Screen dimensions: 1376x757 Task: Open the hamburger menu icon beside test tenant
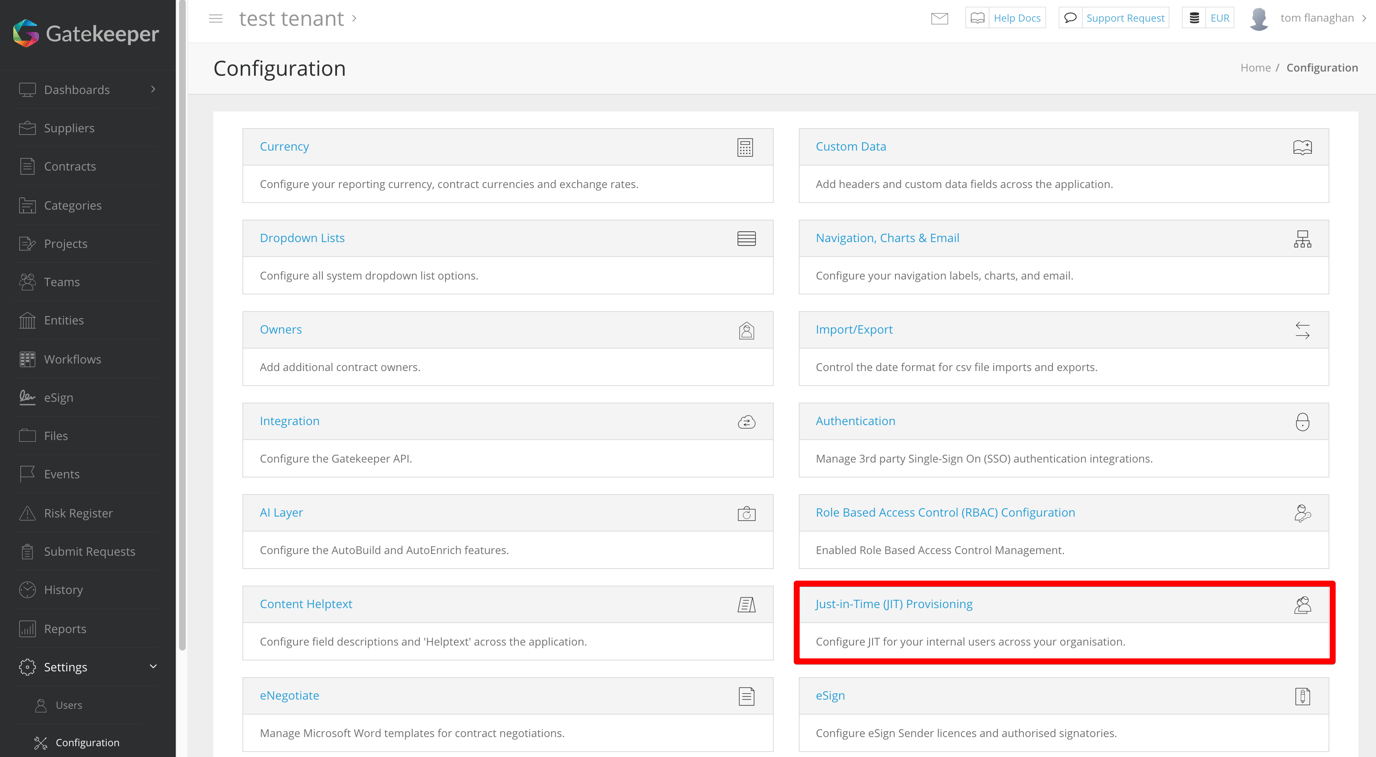pos(216,17)
